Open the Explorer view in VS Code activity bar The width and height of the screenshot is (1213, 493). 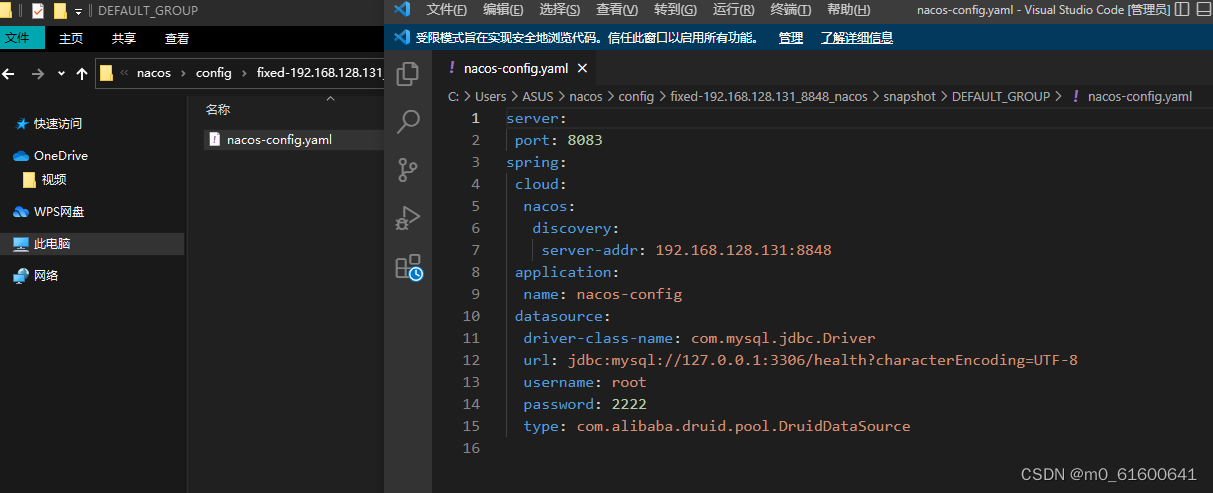(x=408, y=74)
